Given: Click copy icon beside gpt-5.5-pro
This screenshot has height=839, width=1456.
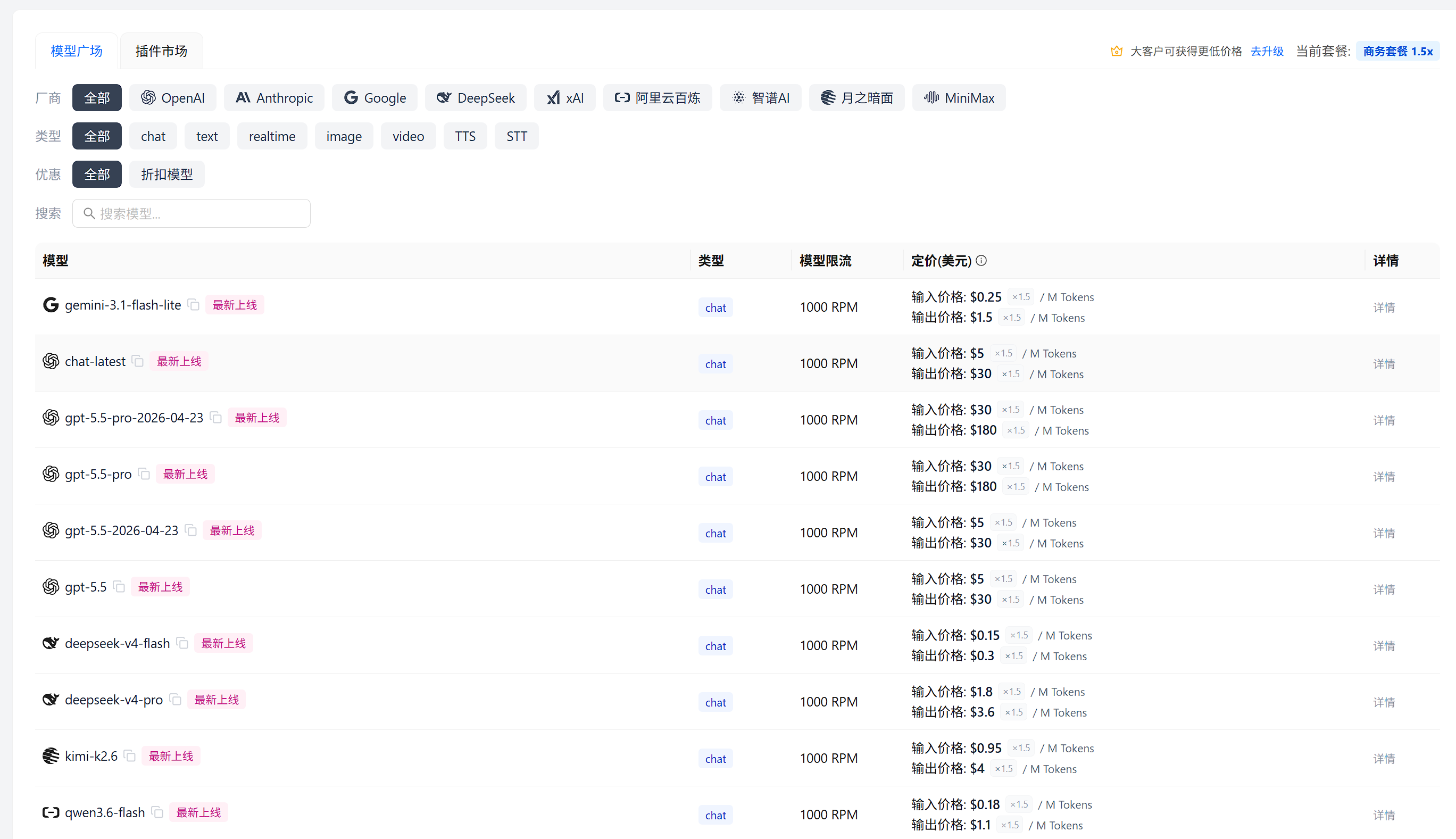Looking at the screenshot, I should click(x=144, y=474).
